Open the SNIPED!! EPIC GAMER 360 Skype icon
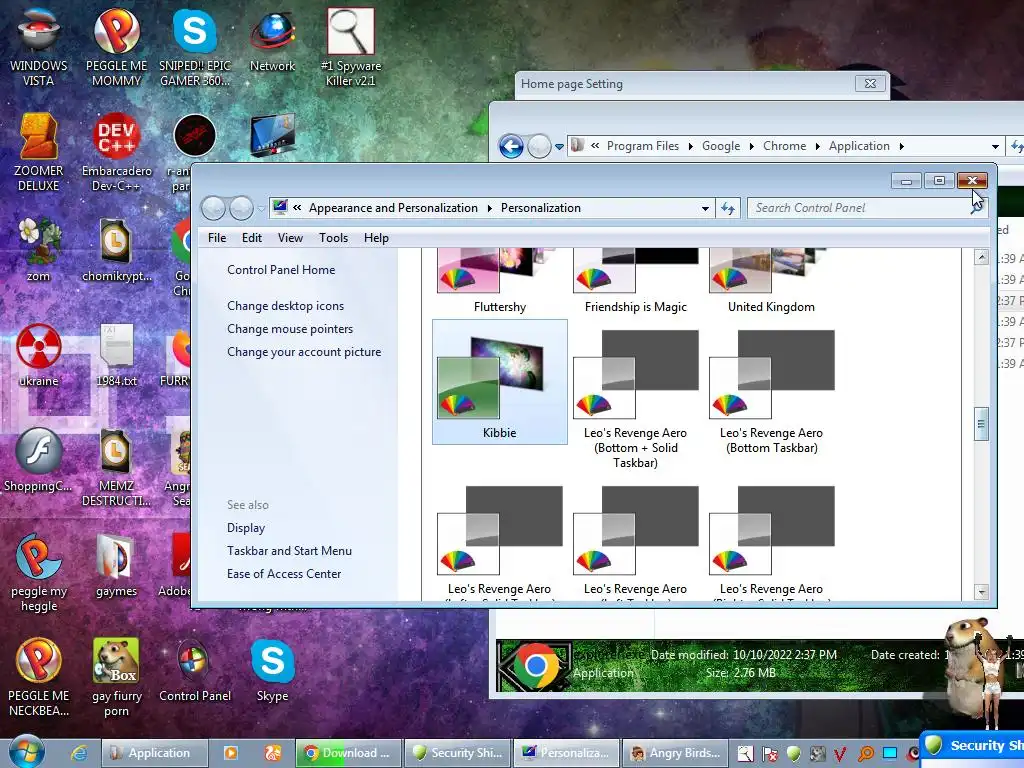Viewport: 1024px width, 768px height. pyautogui.click(x=195, y=47)
